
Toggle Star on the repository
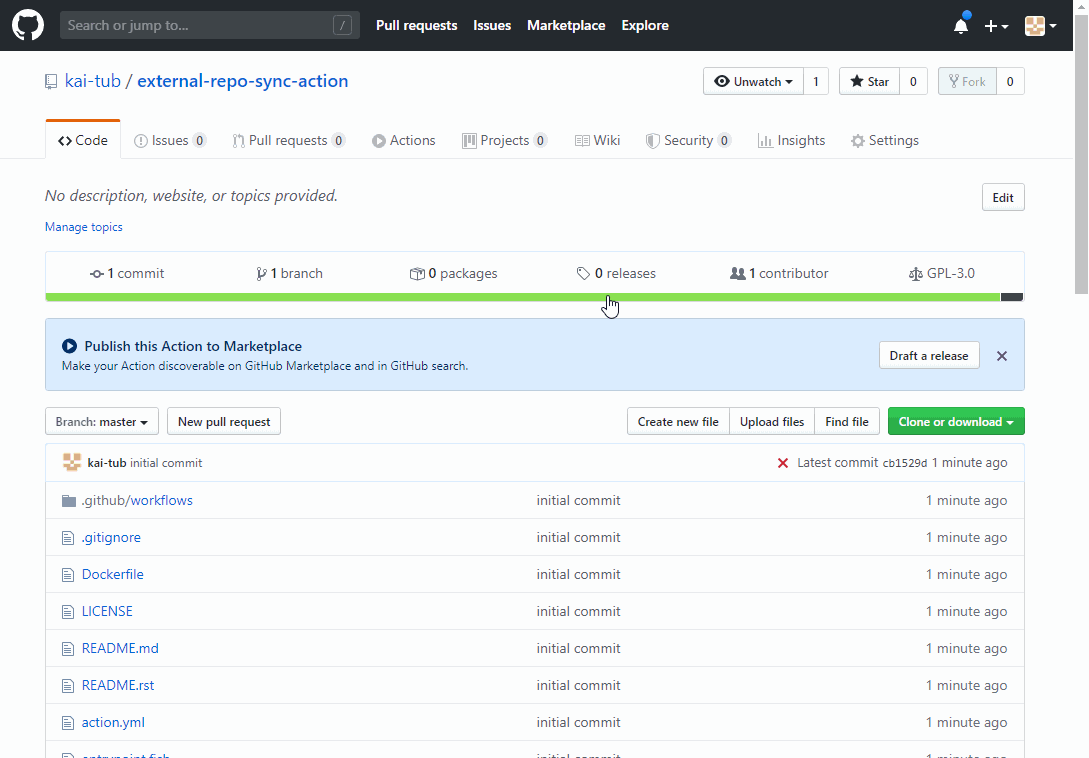click(868, 81)
